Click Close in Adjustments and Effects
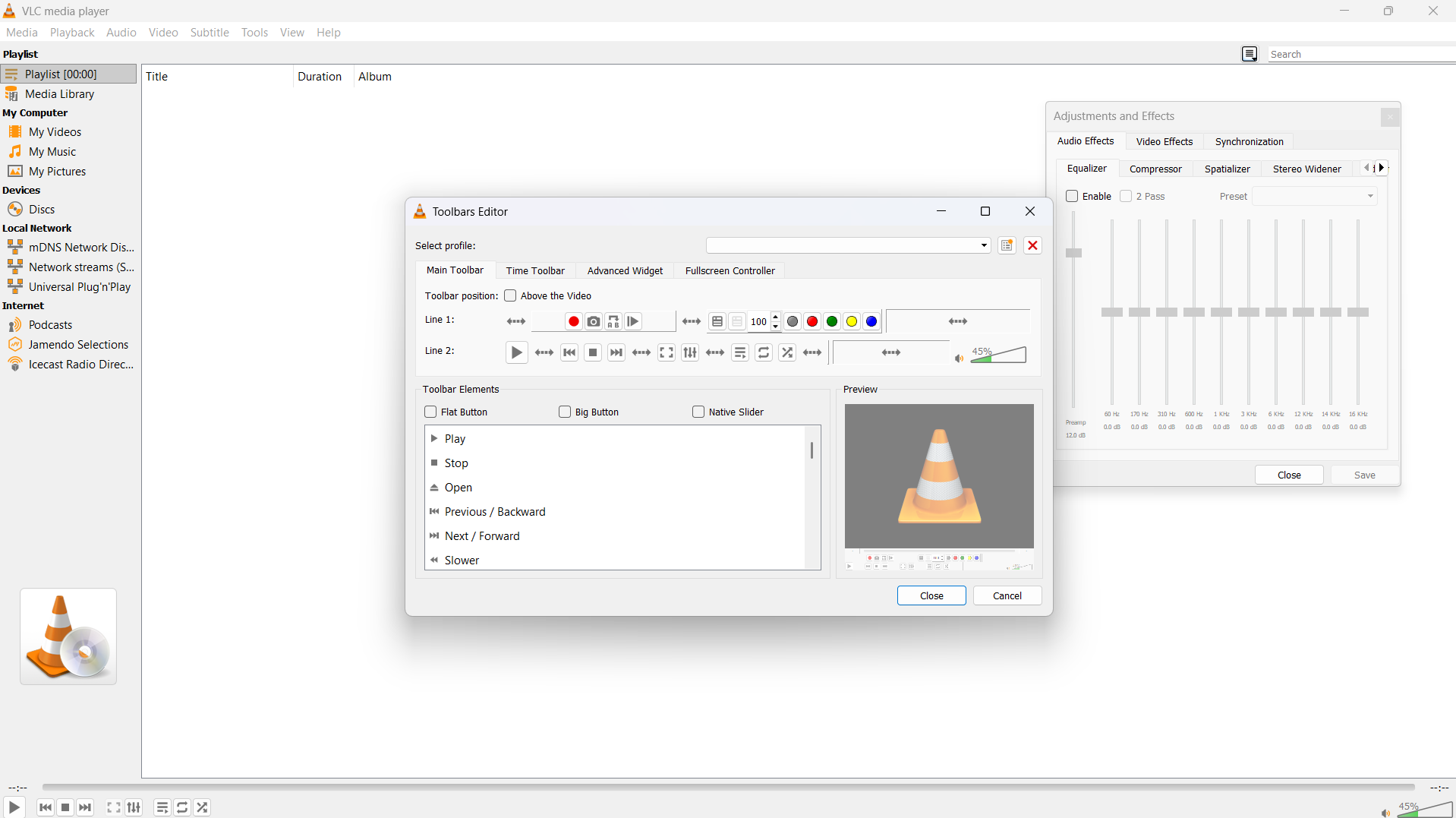This screenshot has width=1456, height=818. (x=1288, y=475)
